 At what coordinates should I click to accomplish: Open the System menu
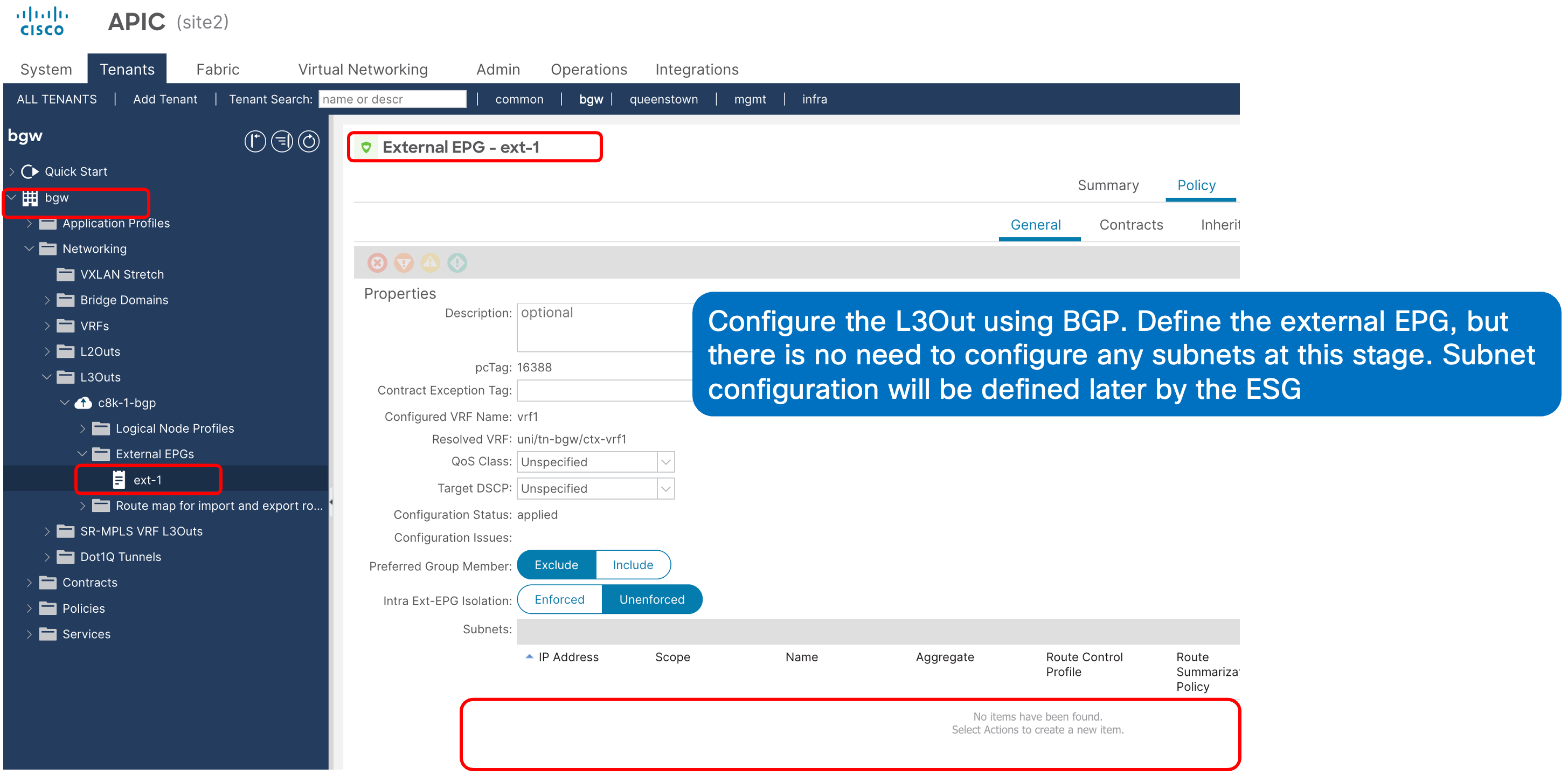46,70
